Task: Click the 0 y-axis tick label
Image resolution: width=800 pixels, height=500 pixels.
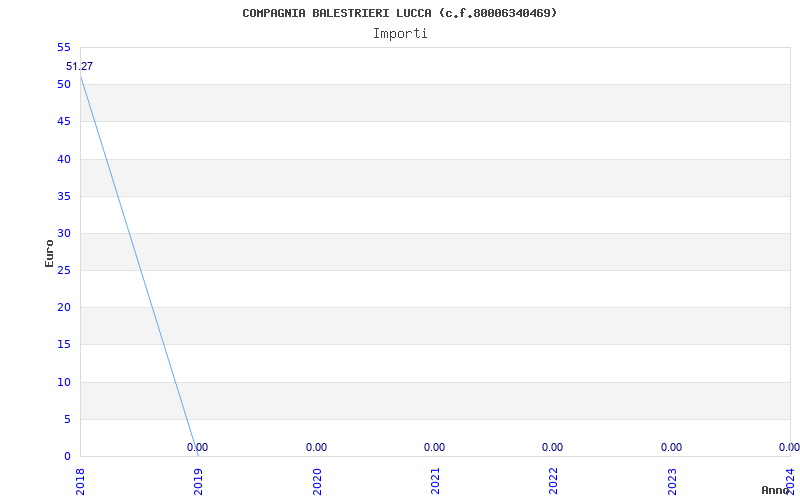Action: coord(67,457)
